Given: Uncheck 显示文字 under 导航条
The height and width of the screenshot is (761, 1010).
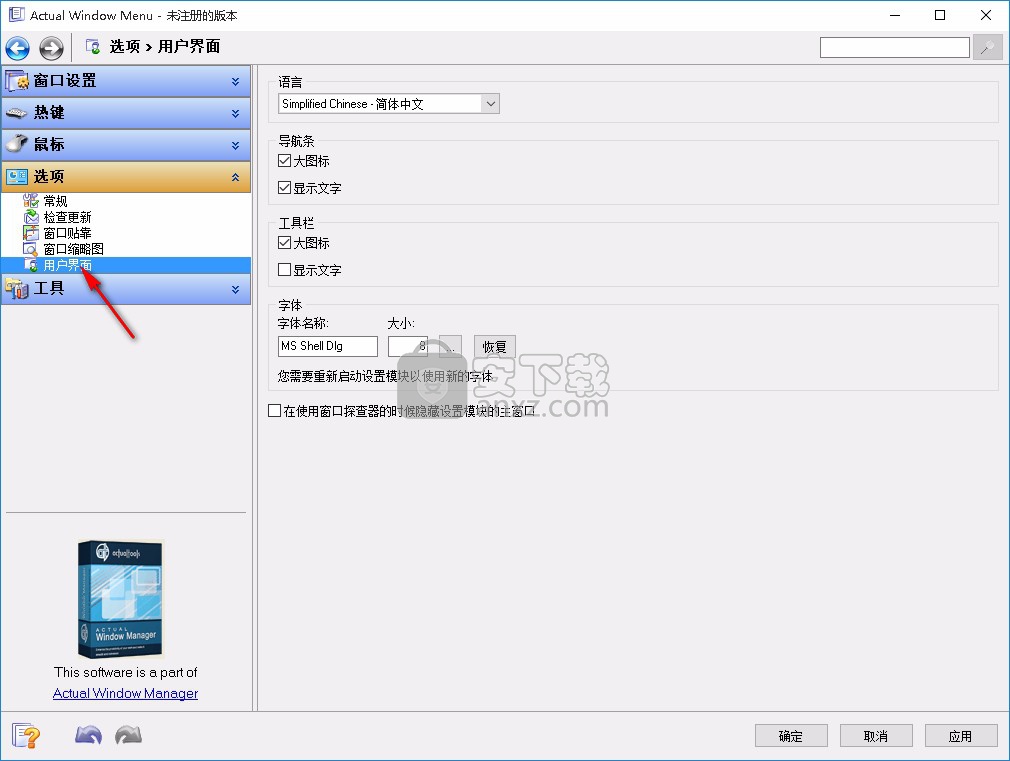Looking at the screenshot, I should 284,188.
